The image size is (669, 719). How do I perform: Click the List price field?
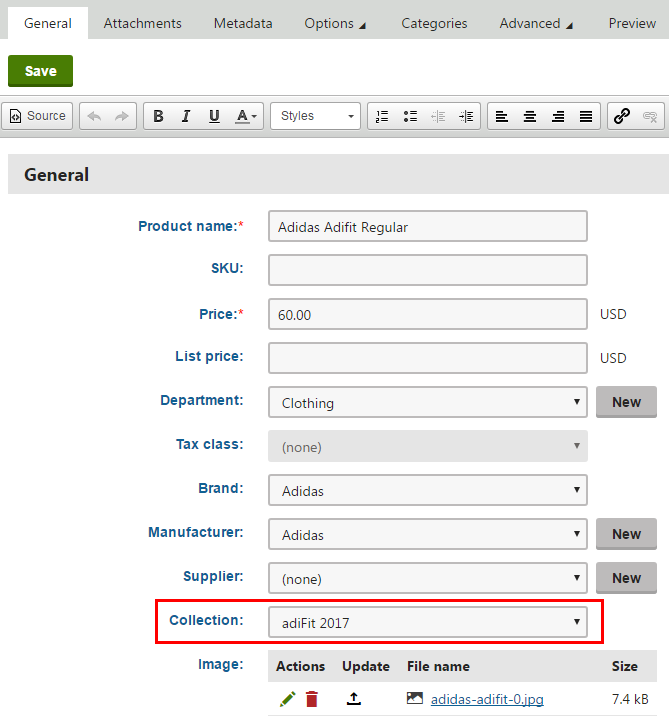[x=428, y=358]
